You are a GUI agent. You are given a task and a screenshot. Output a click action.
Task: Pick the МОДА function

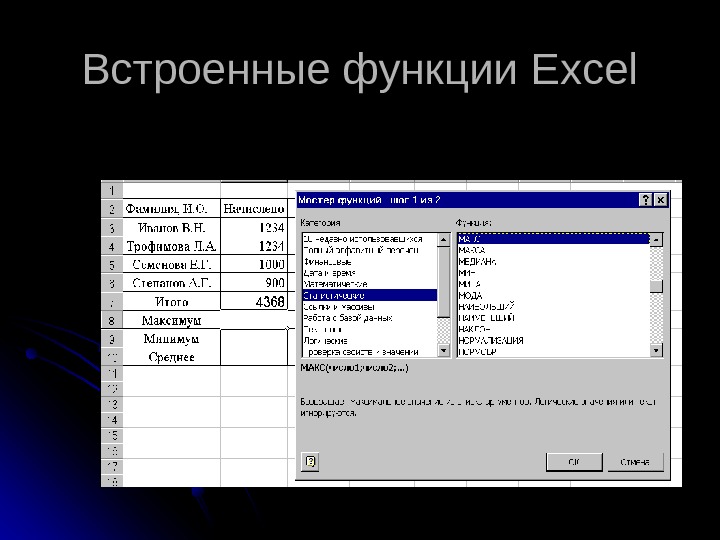point(554,295)
